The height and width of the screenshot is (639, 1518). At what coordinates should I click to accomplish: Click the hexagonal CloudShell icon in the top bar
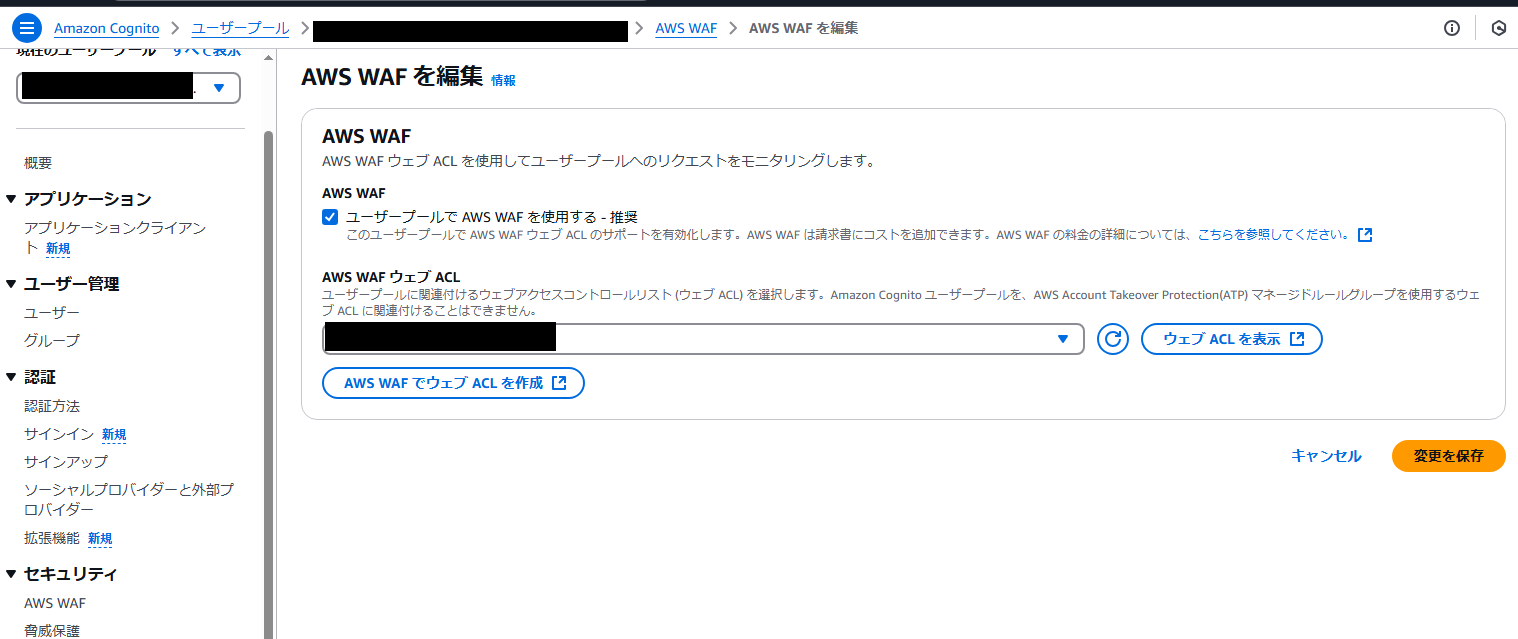[1498, 28]
